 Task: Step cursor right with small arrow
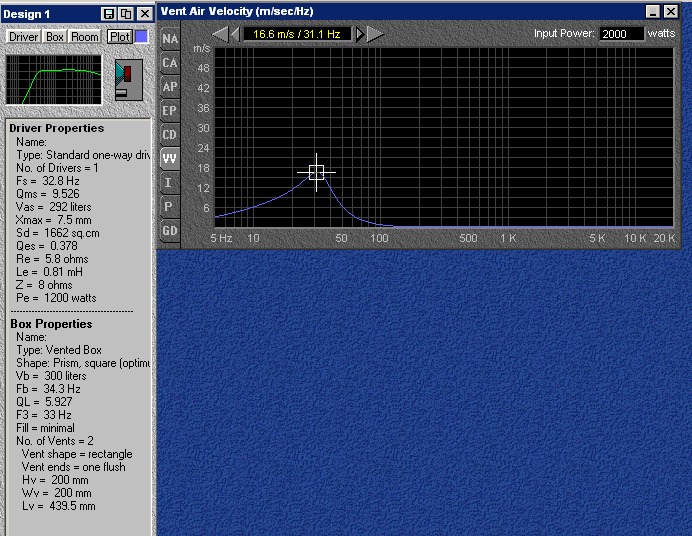(360, 34)
